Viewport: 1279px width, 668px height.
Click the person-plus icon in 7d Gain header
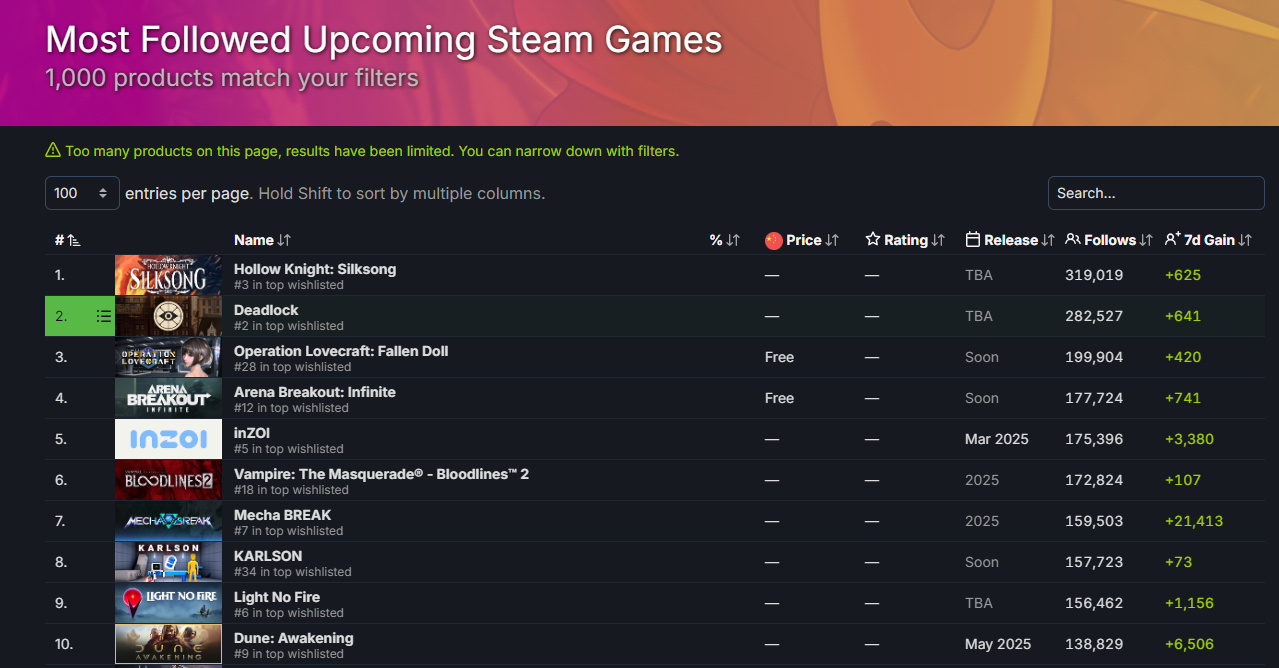[x=1172, y=240]
